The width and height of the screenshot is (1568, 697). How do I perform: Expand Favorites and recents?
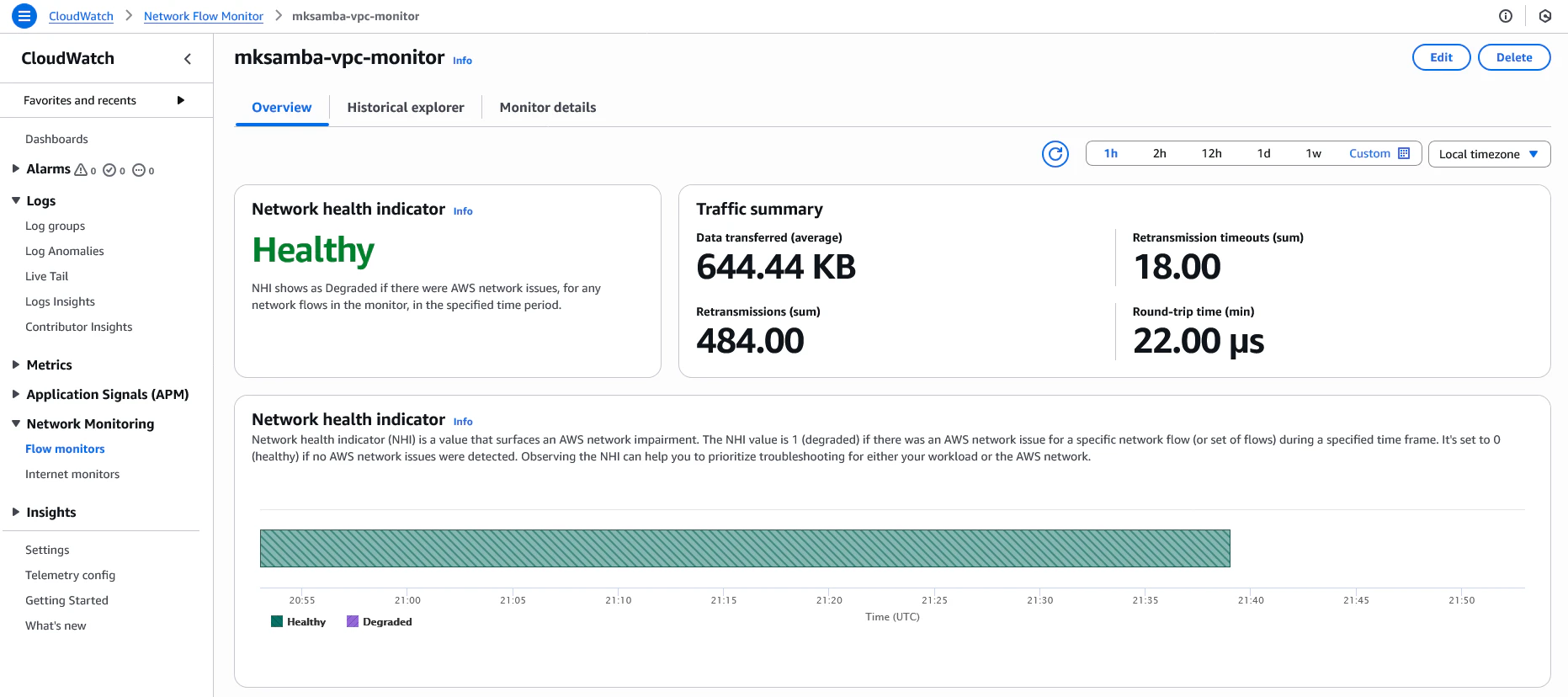(x=180, y=100)
